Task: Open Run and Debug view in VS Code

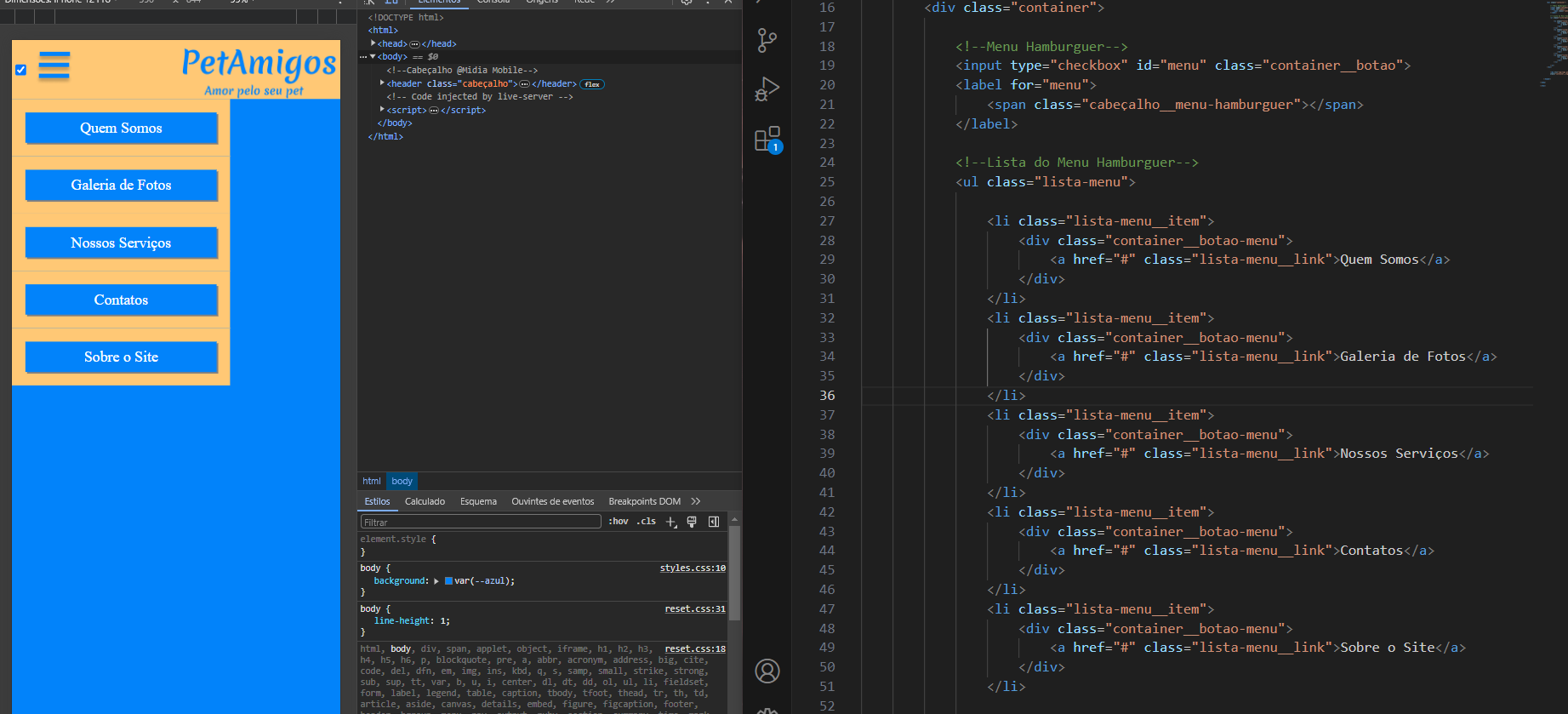Action: point(767,89)
